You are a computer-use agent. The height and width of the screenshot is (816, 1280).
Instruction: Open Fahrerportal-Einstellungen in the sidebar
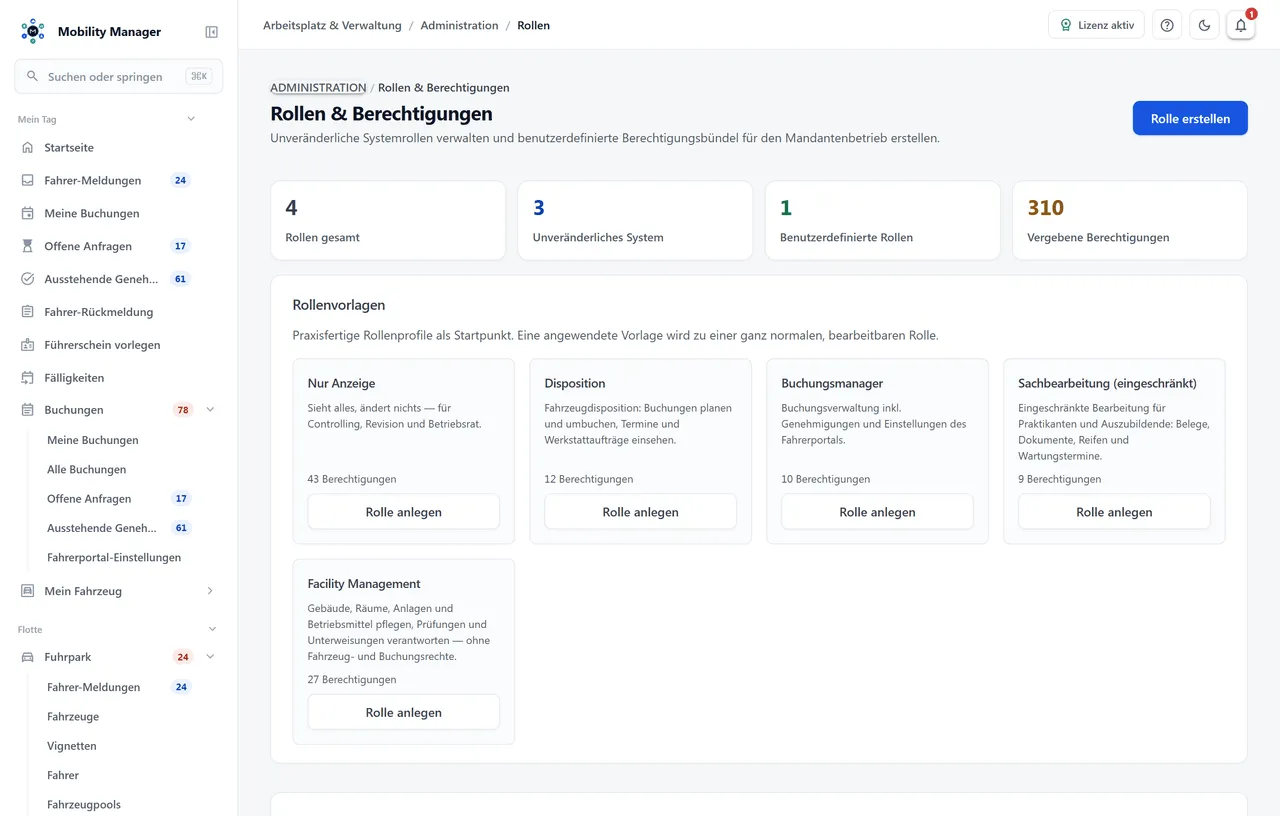(114, 557)
